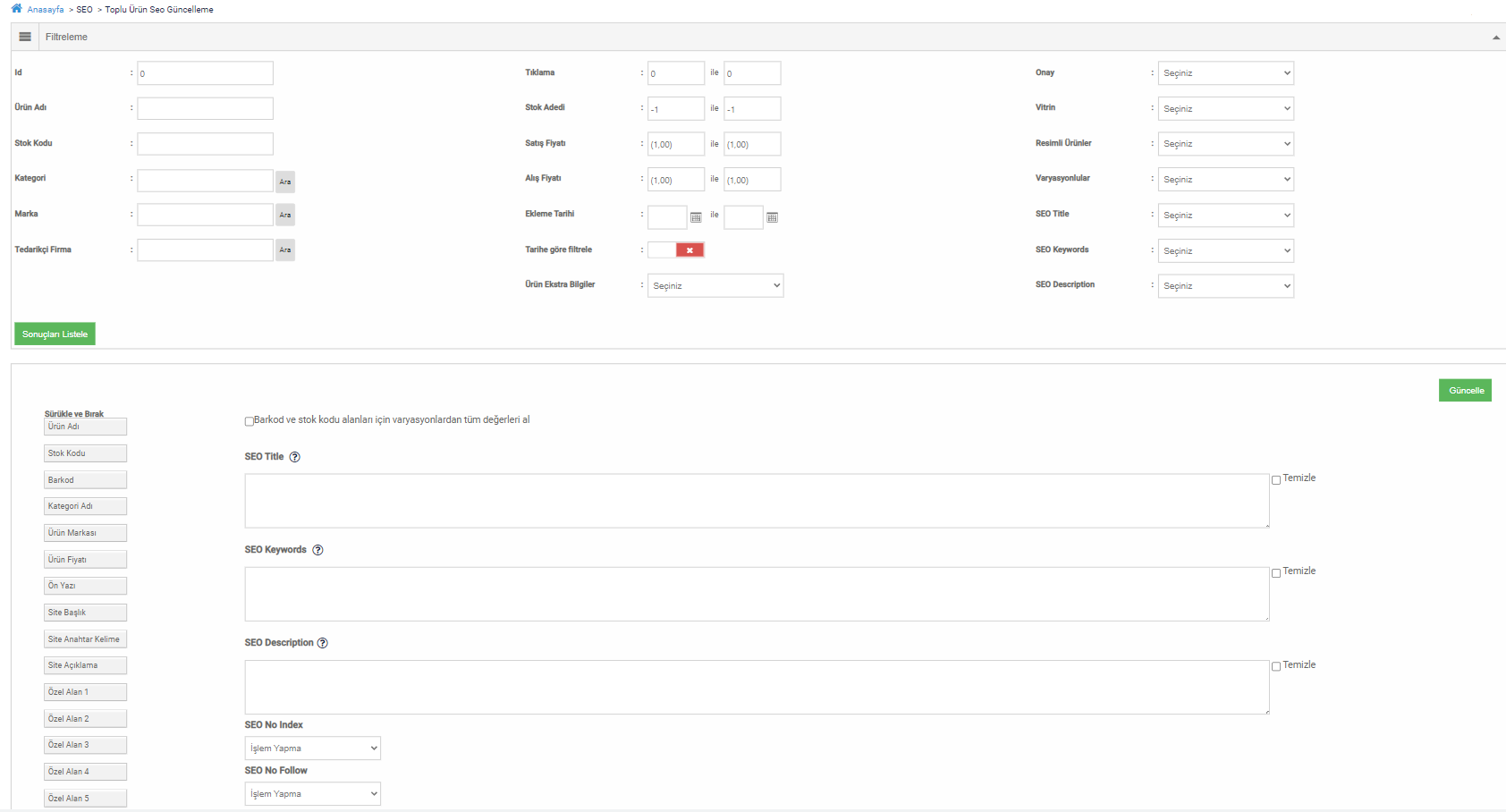Click the SEO Keywords help question icon
Image resolution: width=1506 pixels, height=812 pixels.
click(317, 550)
